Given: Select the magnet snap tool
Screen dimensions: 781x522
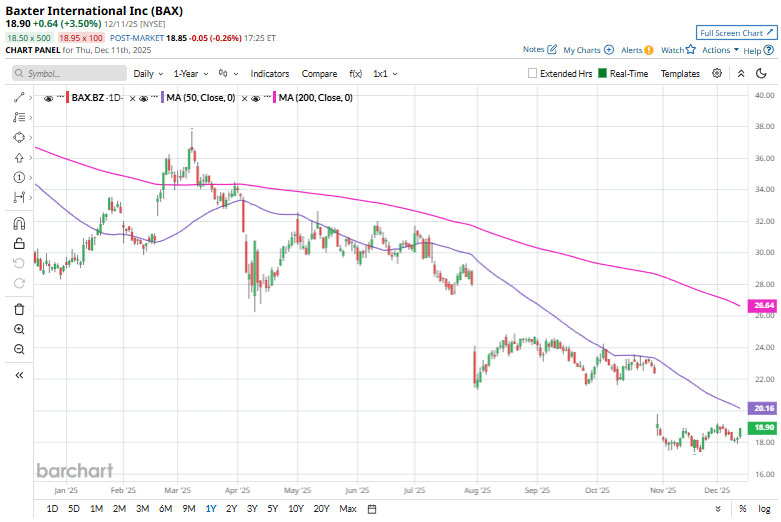Looking at the screenshot, I should [19, 223].
